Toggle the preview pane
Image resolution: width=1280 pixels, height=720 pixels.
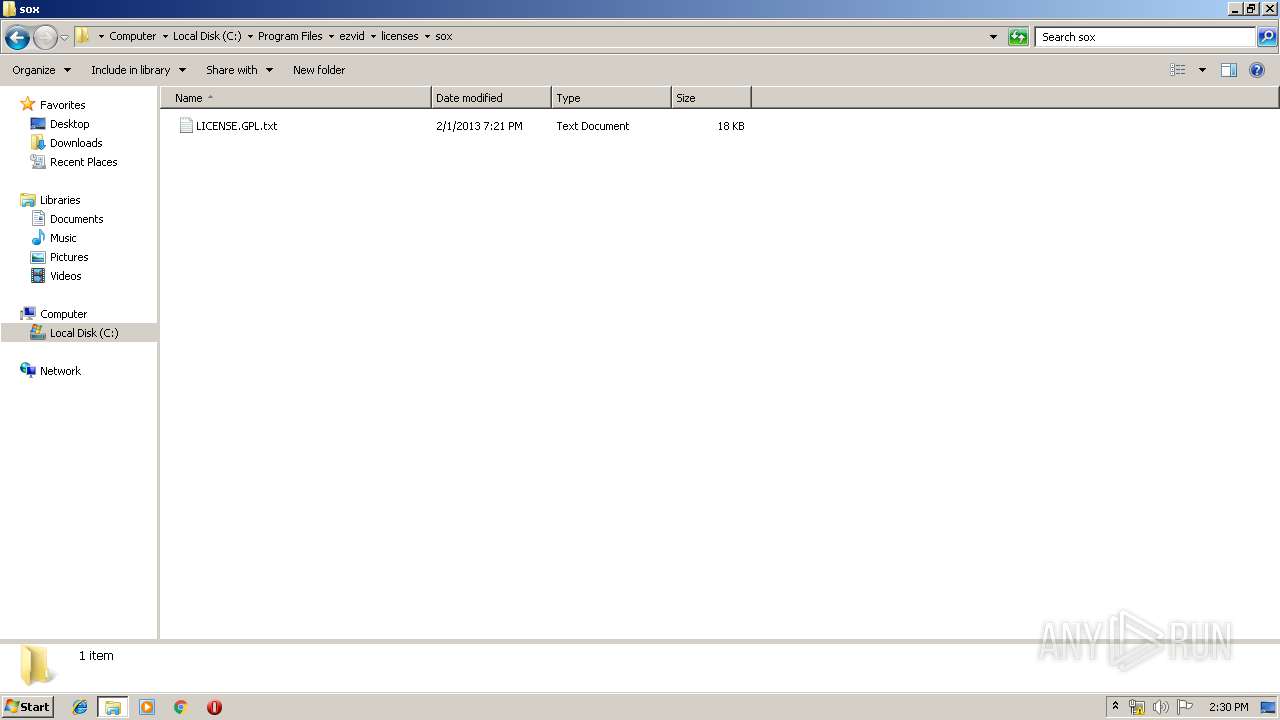click(x=1229, y=70)
